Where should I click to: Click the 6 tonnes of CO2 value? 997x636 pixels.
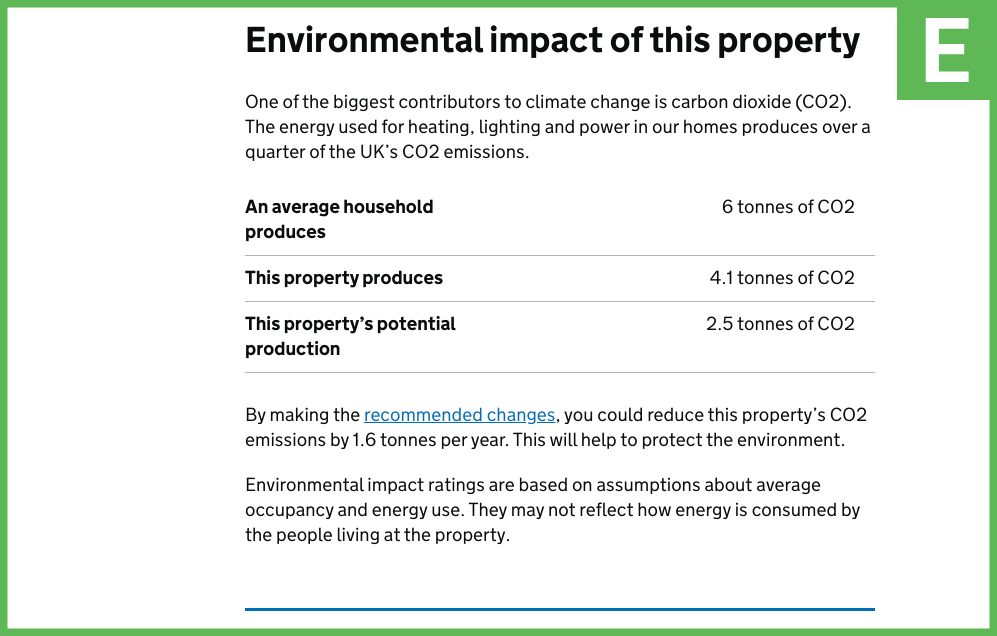pyautogui.click(x=788, y=207)
